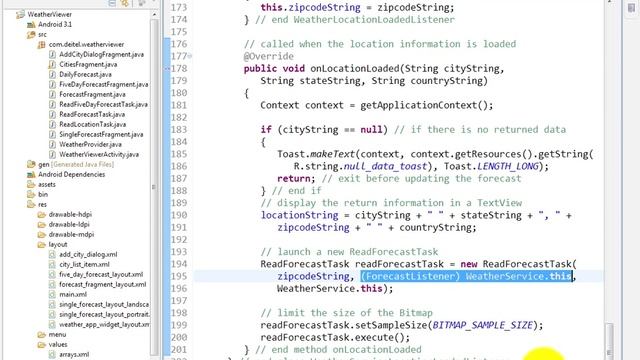Click line number 195 in the gutter
The image size is (640, 360).
pyautogui.click(x=179, y=276)
